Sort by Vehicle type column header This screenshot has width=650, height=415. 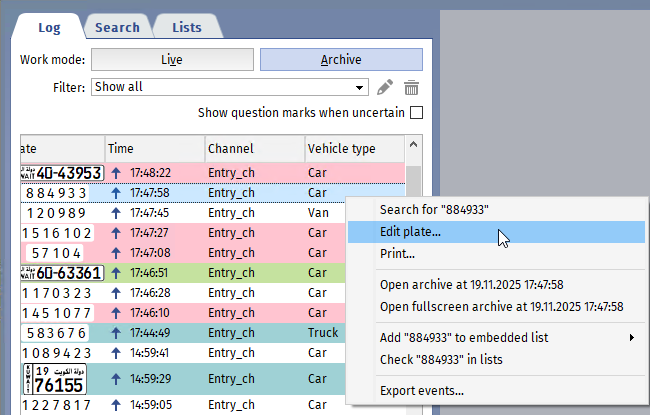pos(341,149)
